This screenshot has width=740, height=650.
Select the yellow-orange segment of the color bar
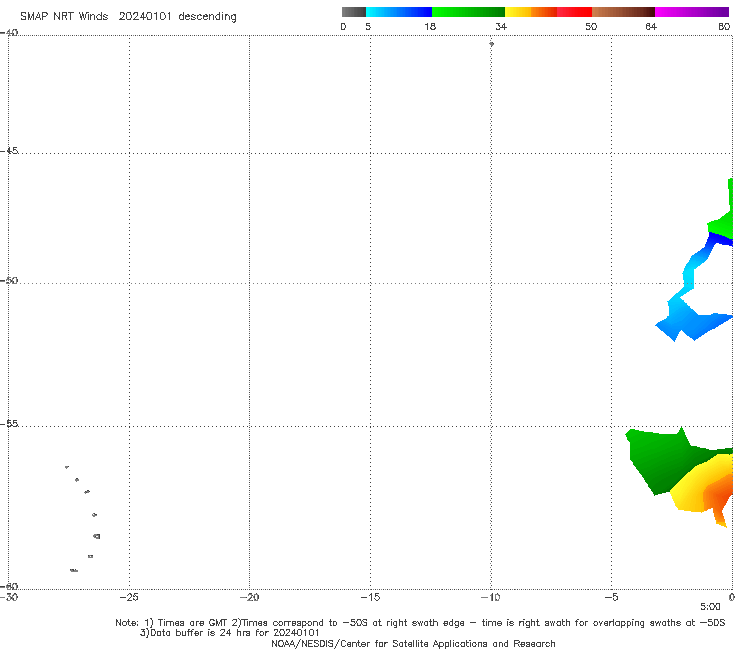pos(531,12)
